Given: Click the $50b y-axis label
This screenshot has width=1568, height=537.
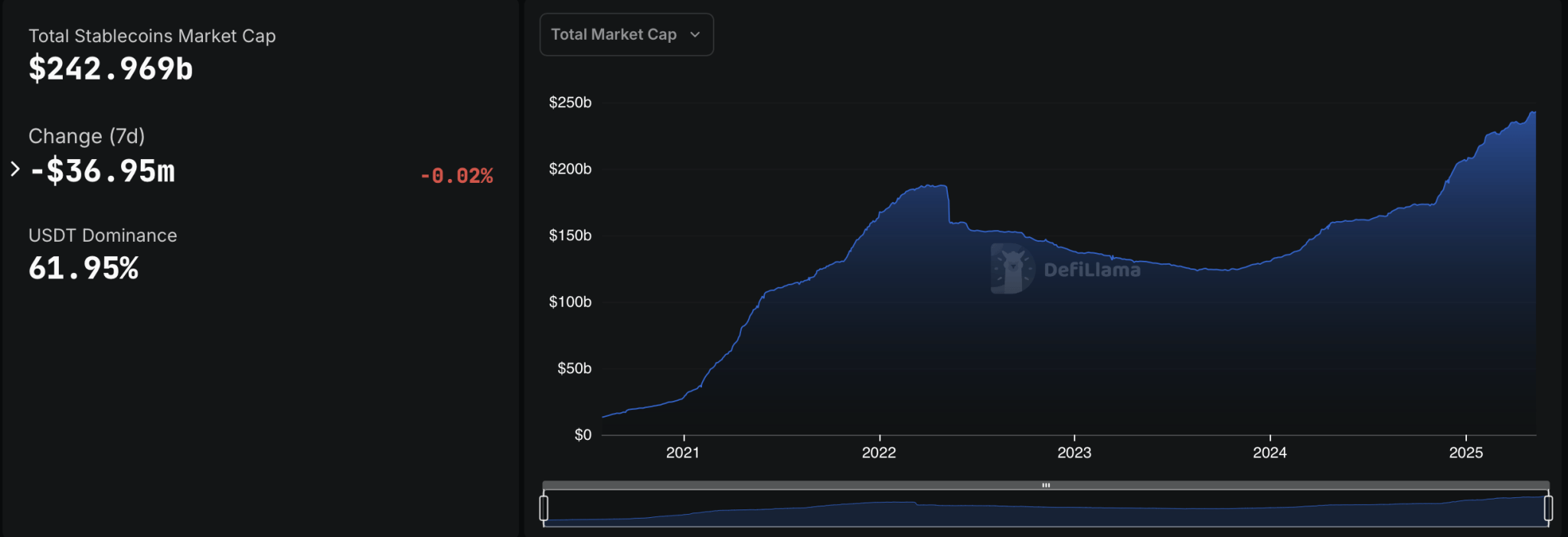Looking at the screenshot, I should pos(574,369).
